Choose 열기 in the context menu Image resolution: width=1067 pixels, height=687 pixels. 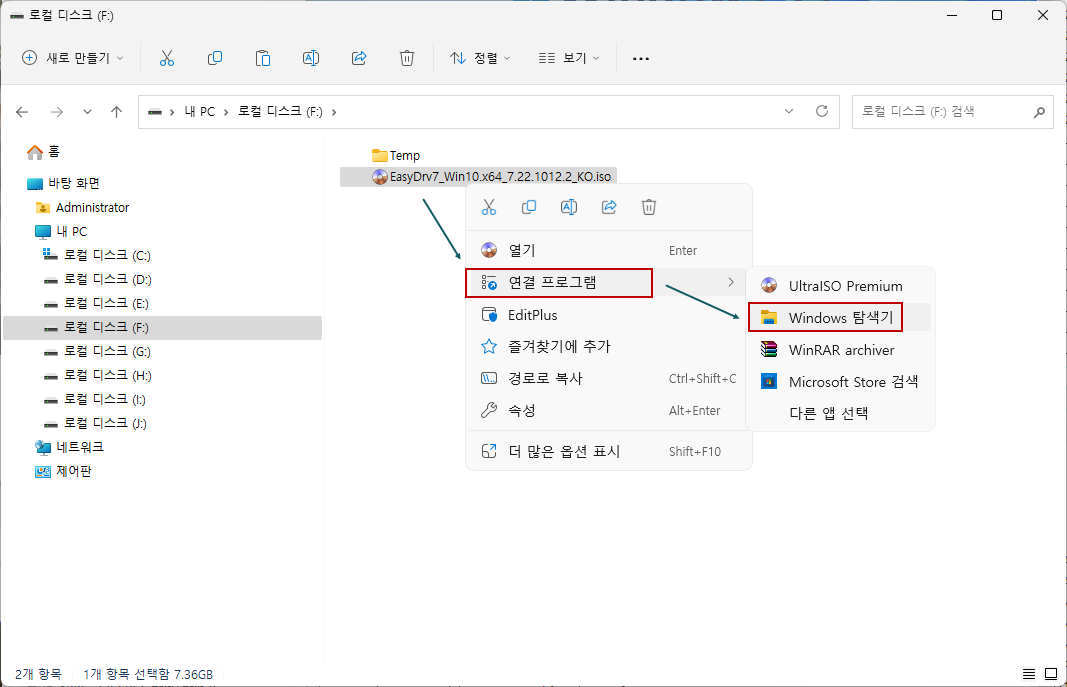(608, 250)
